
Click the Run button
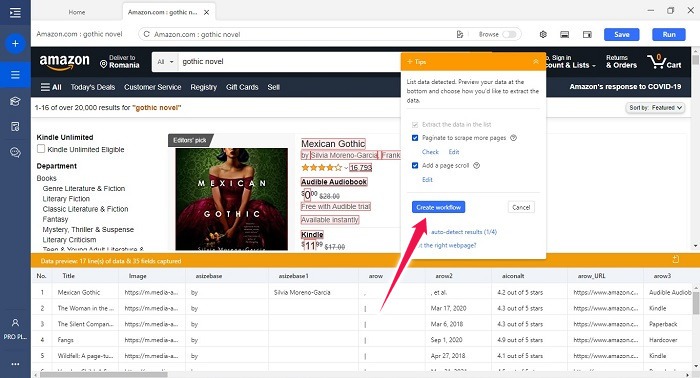[x=669, y=34]
